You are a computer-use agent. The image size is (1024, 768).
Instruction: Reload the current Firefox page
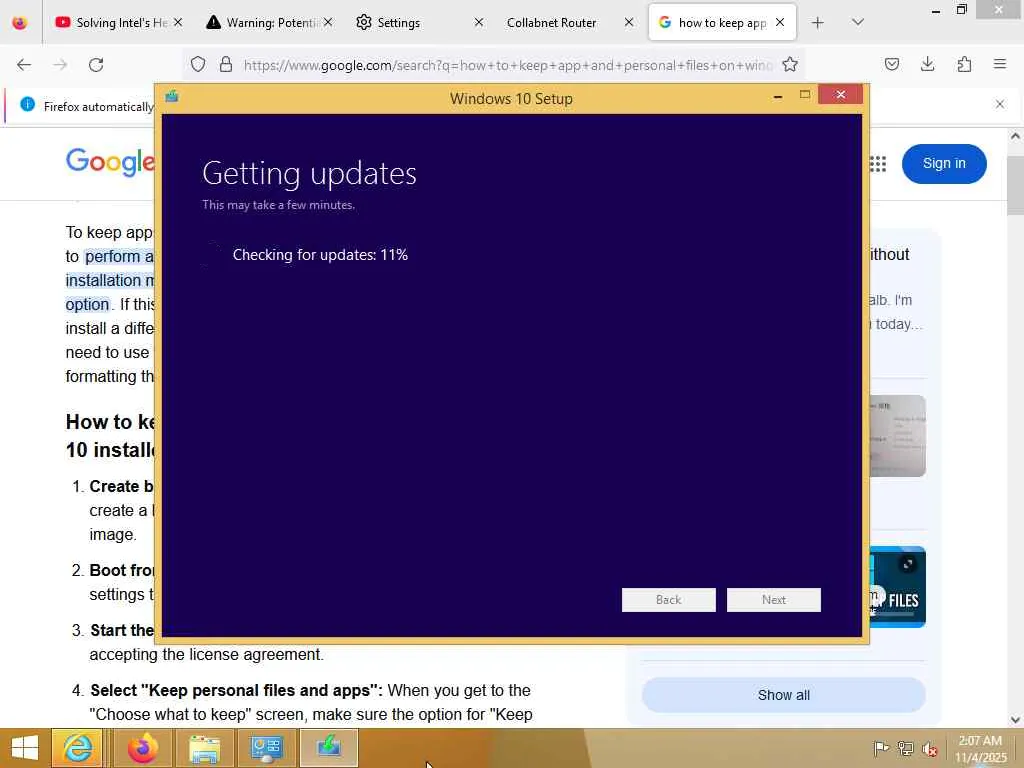(x=96, y=65)
